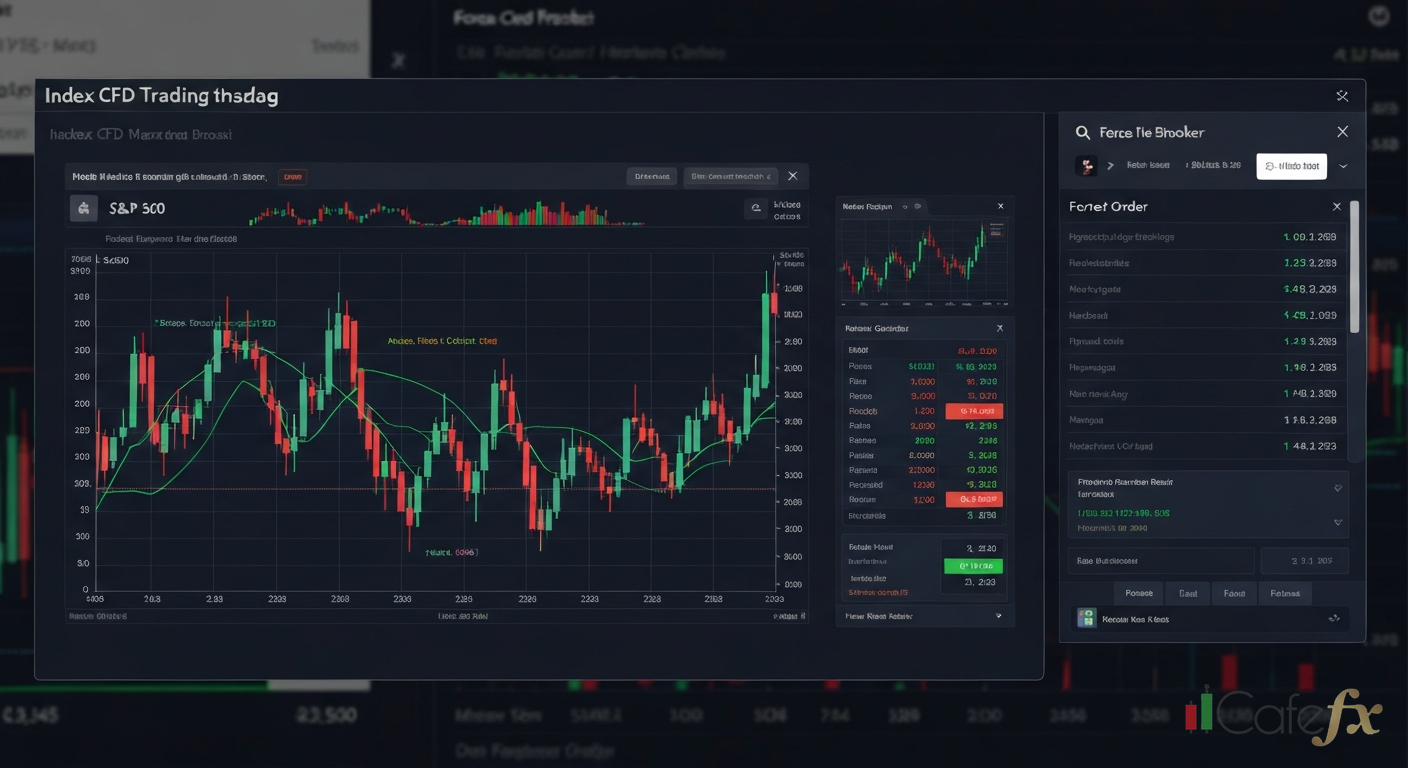Expand the results summary section in the order panel
Screen dimensions: 1408x768
coord(1337,488)
